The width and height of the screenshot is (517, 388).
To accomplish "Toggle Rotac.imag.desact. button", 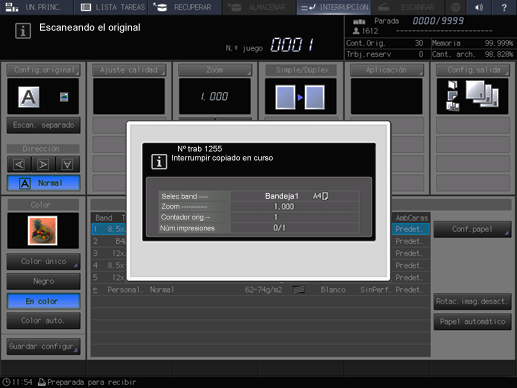I will [x=472, y=302].
